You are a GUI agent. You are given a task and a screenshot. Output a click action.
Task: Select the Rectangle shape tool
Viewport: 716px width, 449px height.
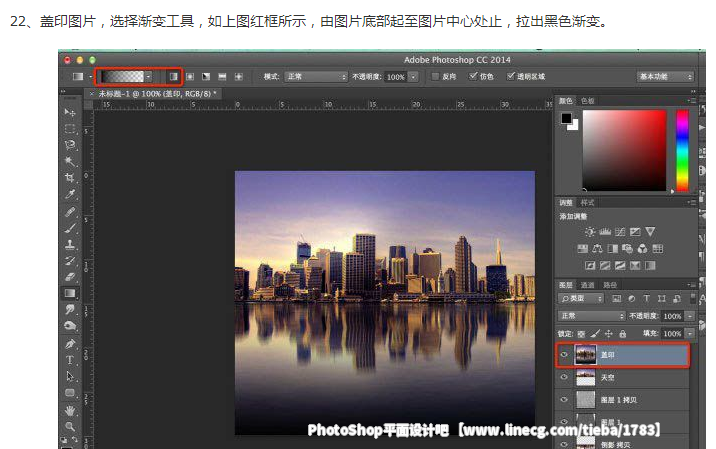69,393
